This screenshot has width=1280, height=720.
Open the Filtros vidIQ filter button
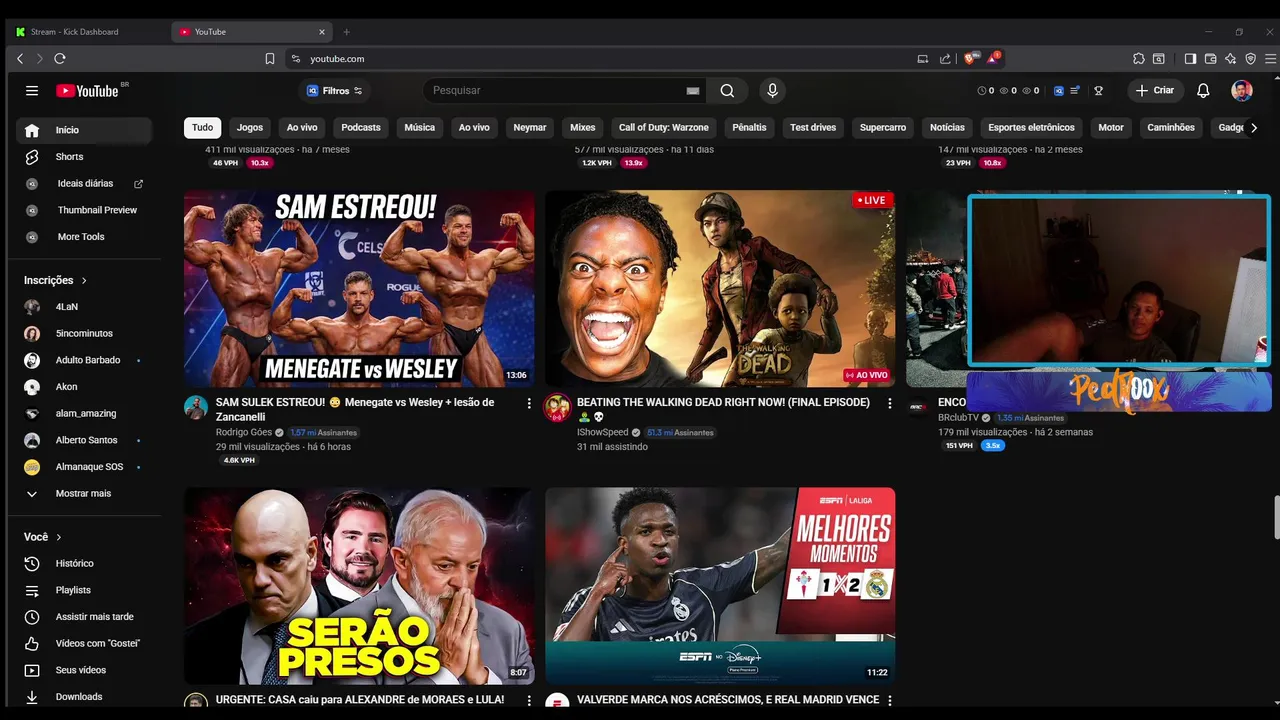pyautogui.click(x=336, y=91)
